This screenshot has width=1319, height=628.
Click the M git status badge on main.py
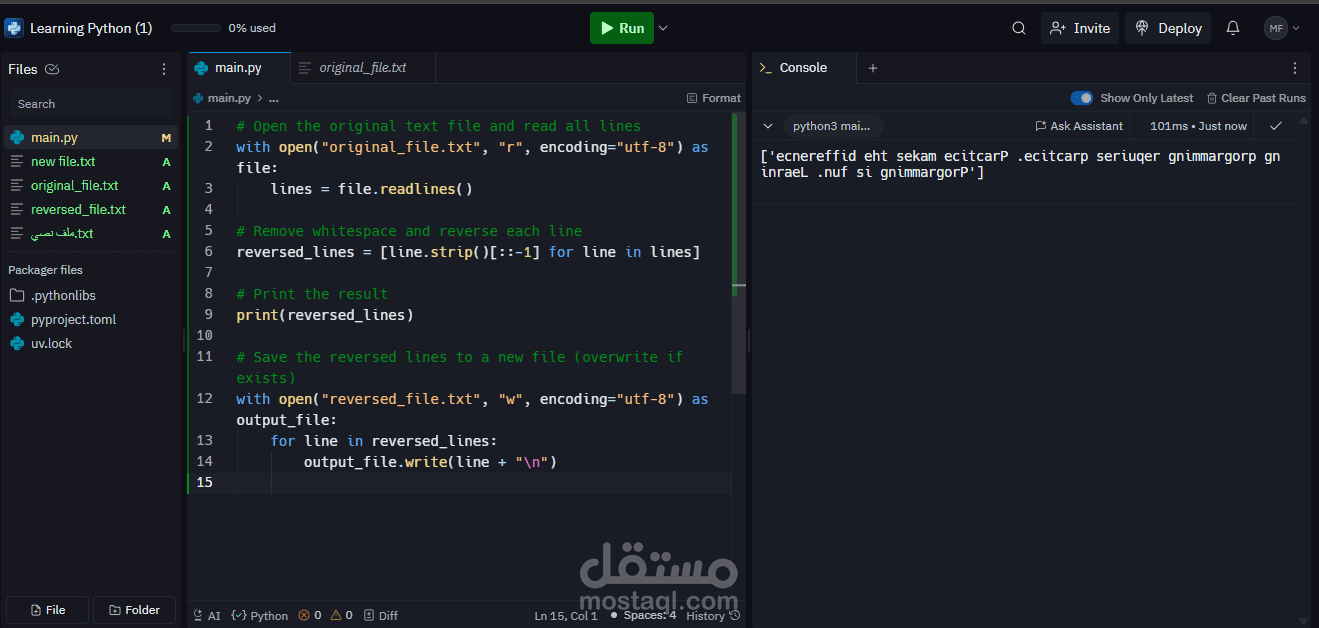[166, 137]
